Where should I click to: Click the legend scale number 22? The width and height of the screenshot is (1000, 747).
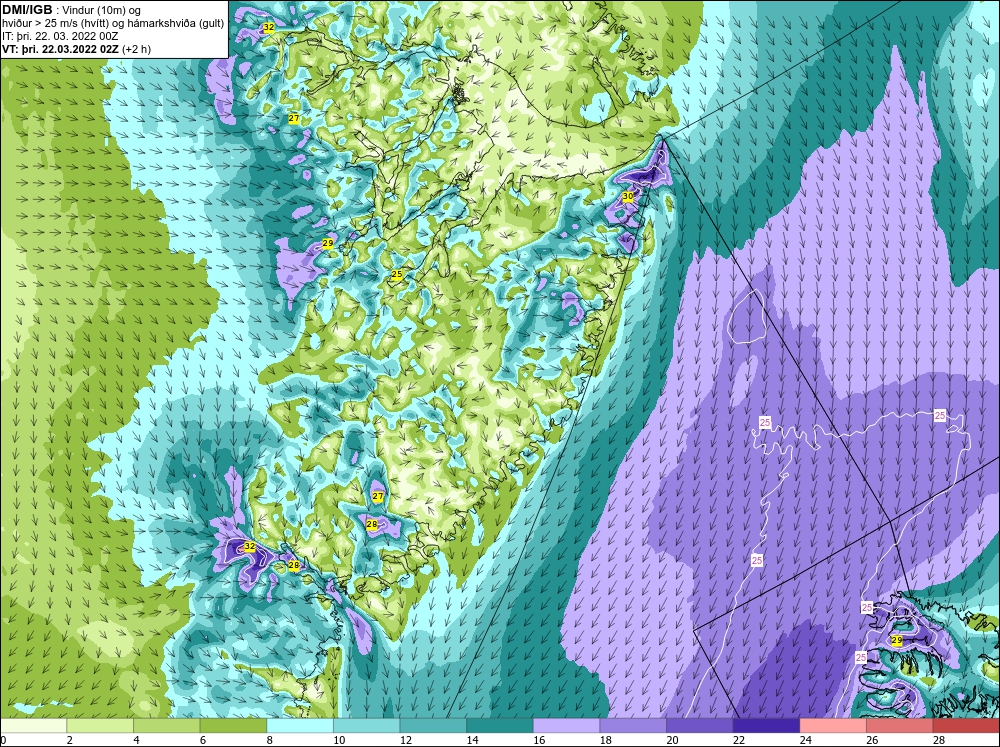coord(739,740)
